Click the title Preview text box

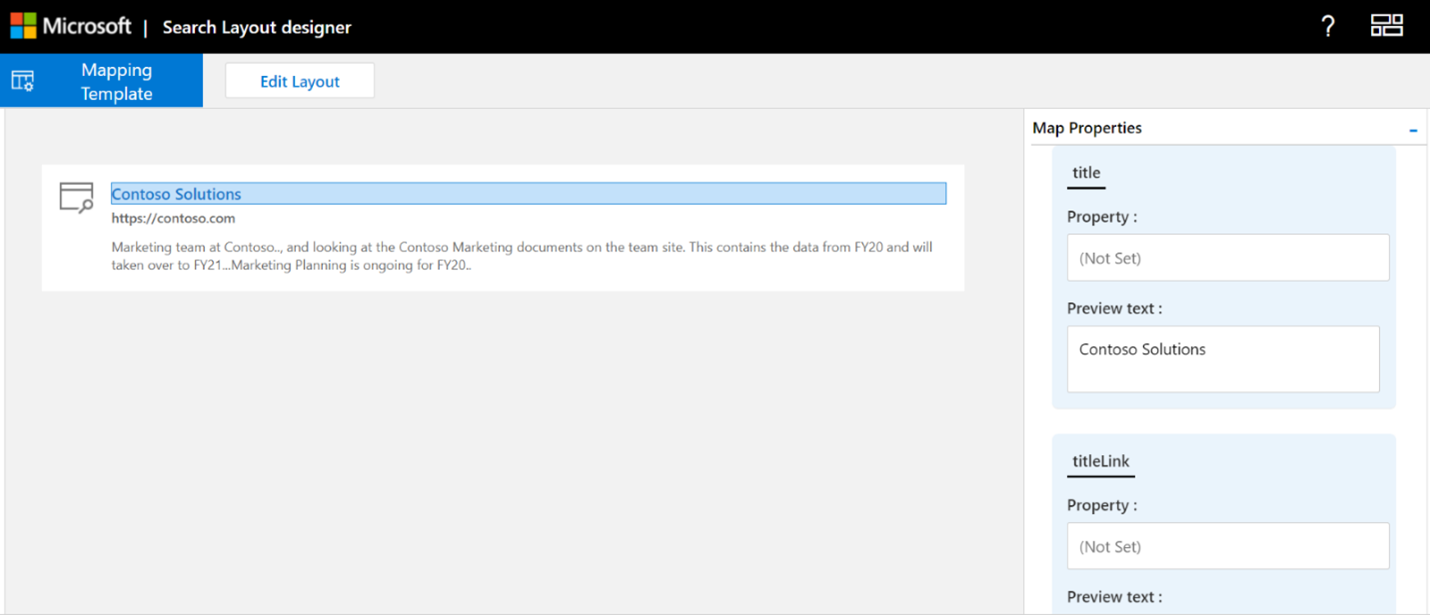[x=1223, y=358]
